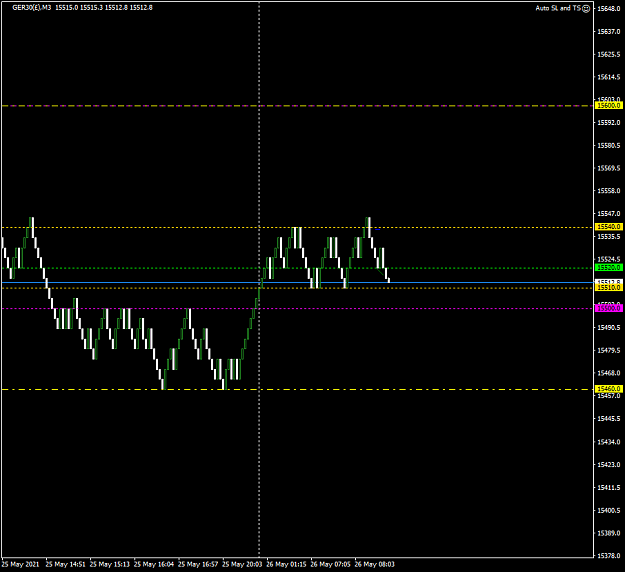
Task: Click the 15378.0 price scale value
Action: [609, 555]
